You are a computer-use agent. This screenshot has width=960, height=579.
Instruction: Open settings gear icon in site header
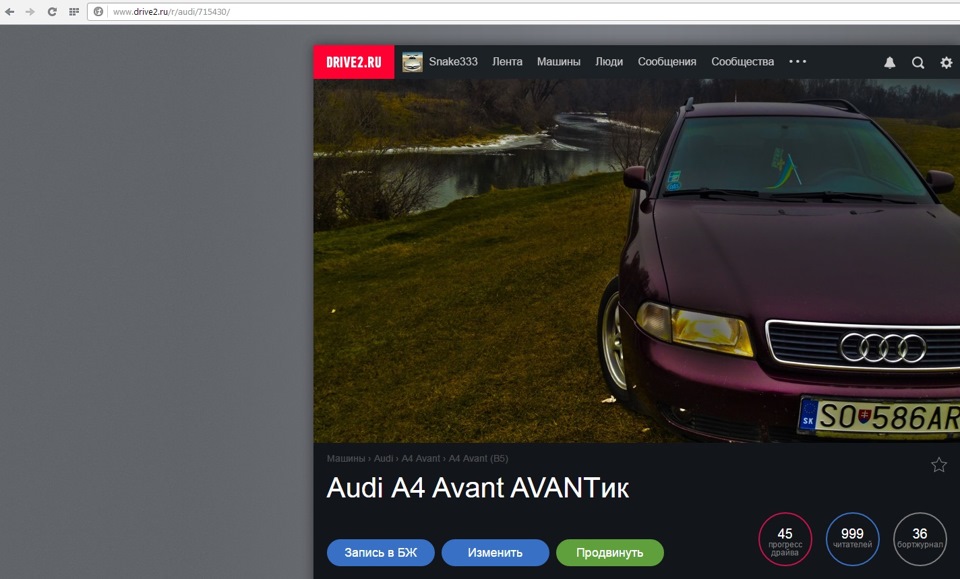pyautogui.click(x=947, y=62)
